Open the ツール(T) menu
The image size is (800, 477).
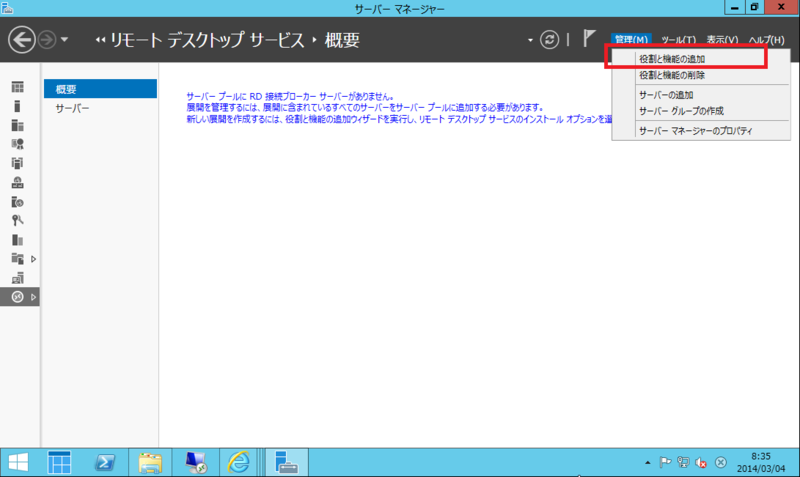click(678, 39)
